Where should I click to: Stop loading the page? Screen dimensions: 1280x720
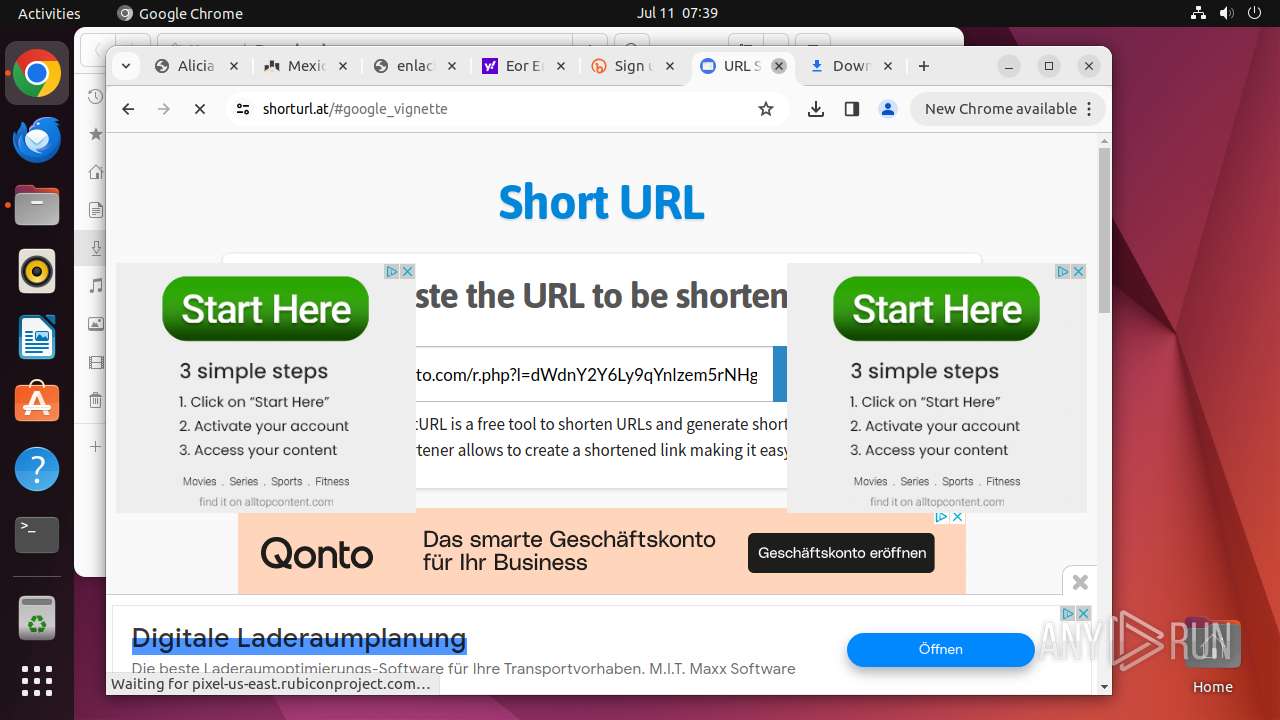(200, 109)
